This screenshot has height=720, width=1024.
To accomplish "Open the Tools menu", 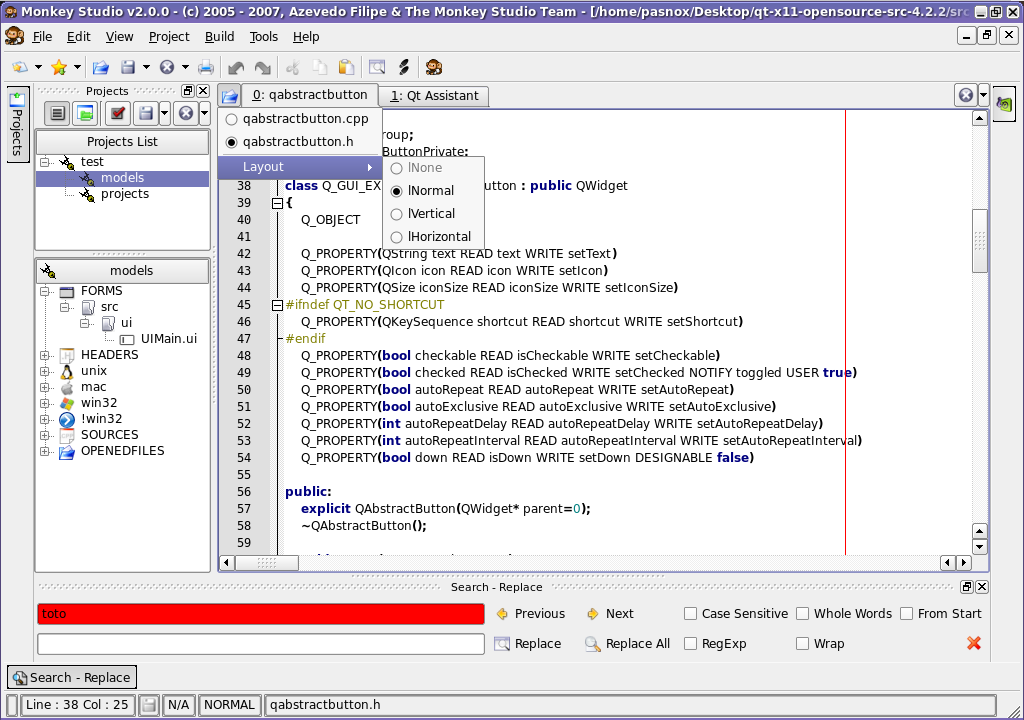I will click(x=264, y=37).
